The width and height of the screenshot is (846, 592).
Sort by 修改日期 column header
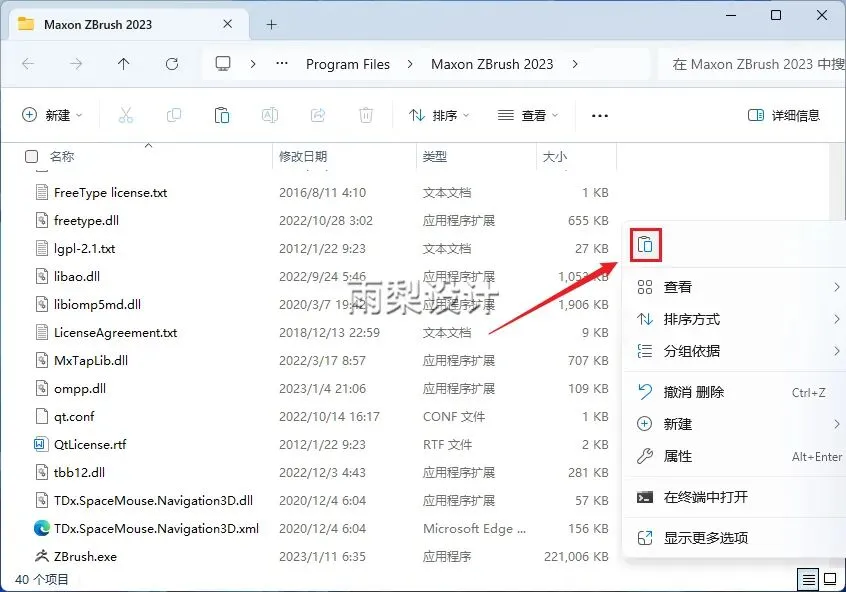303,156
